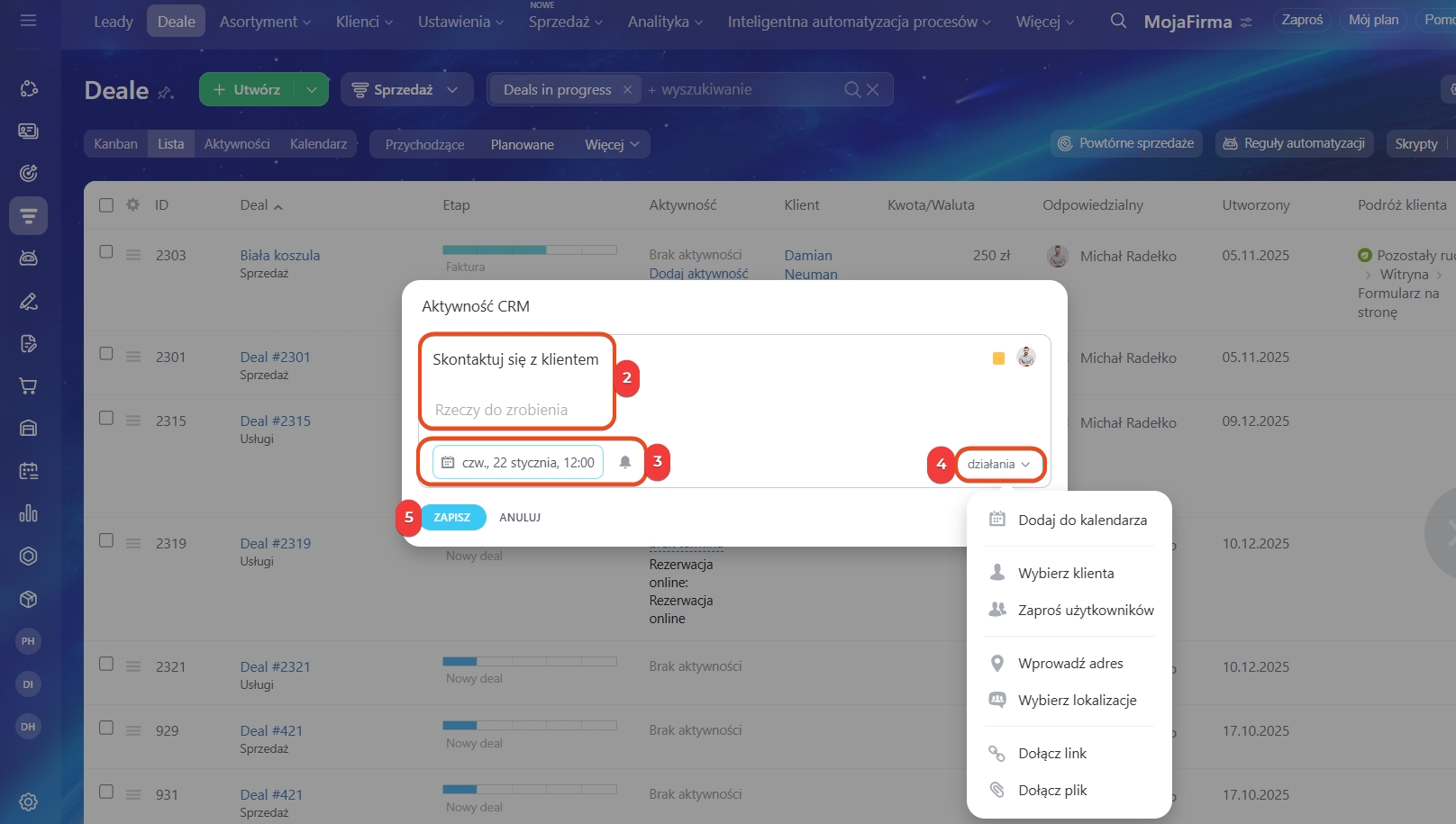
Task: Remove the Deals in progress filter chip
Action: [x=627, y=89]
